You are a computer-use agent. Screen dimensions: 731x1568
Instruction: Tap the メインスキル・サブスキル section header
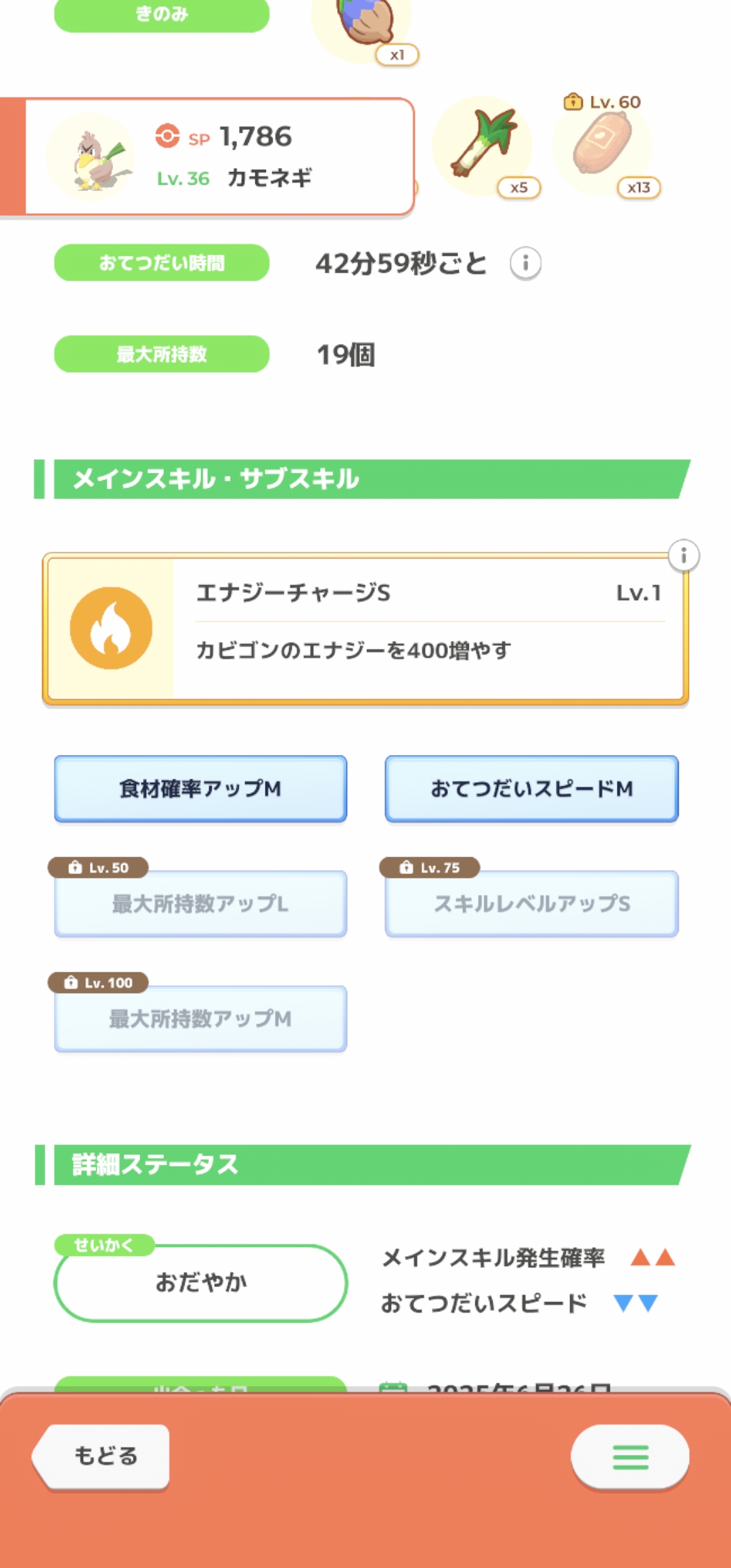tap(365, 479)
